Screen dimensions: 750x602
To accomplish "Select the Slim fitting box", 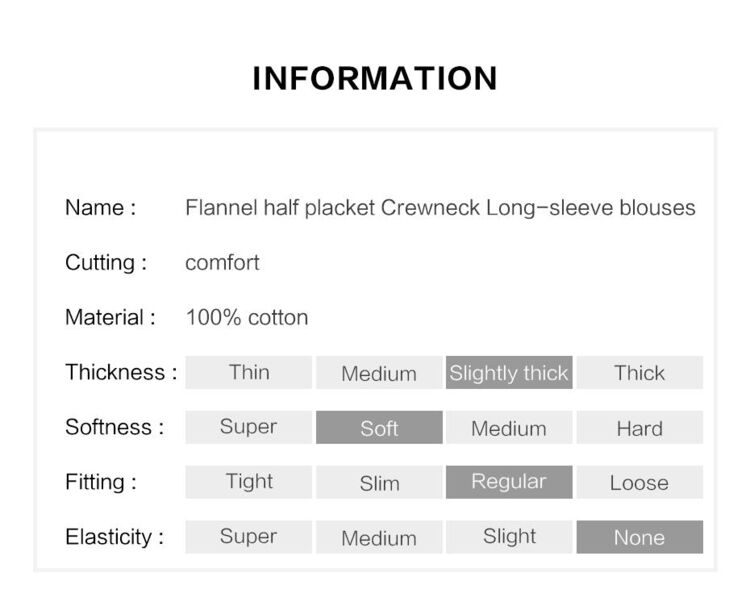I will [379, 482].
